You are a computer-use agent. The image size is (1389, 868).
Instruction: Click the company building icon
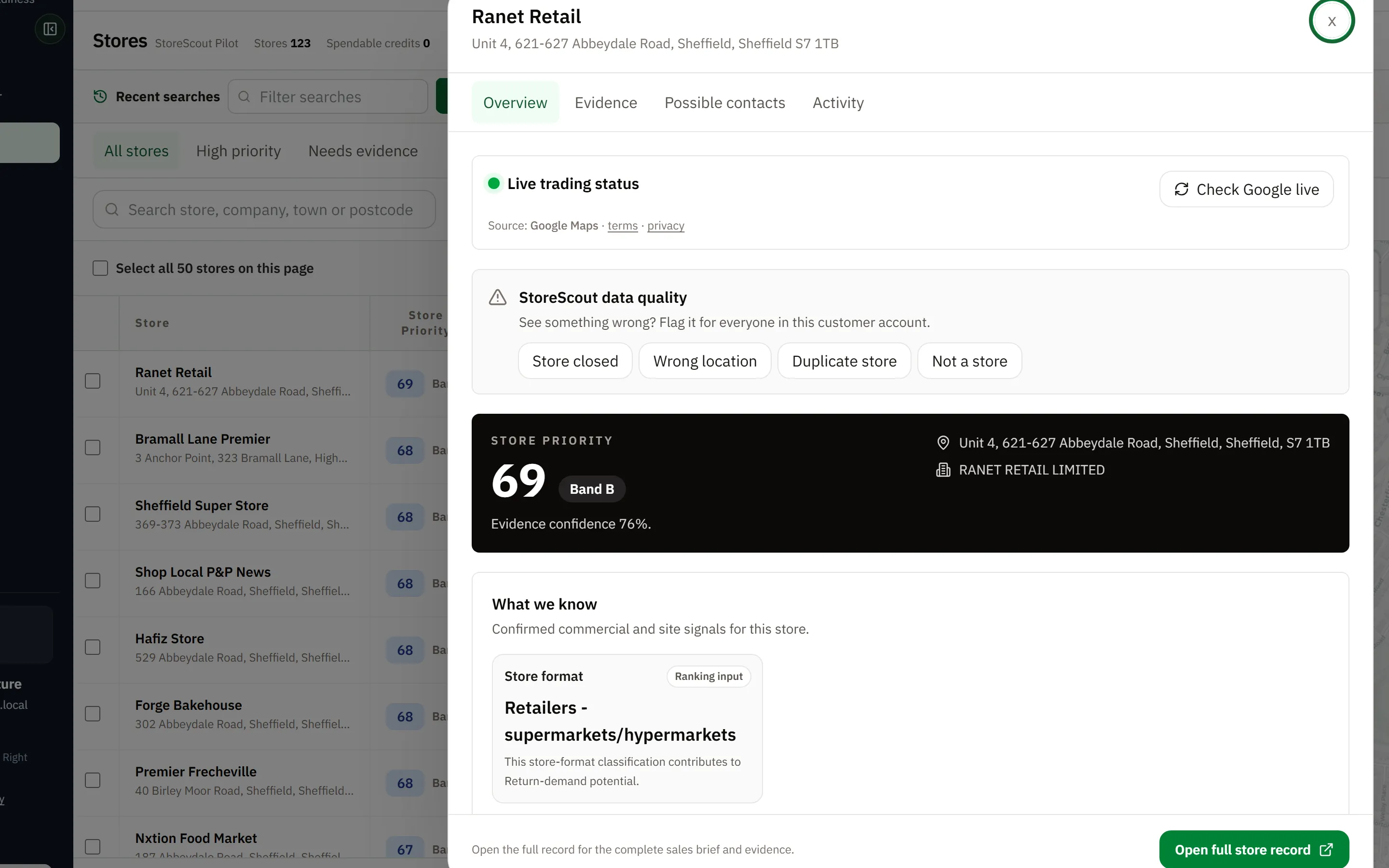click(x=942, y=470)
